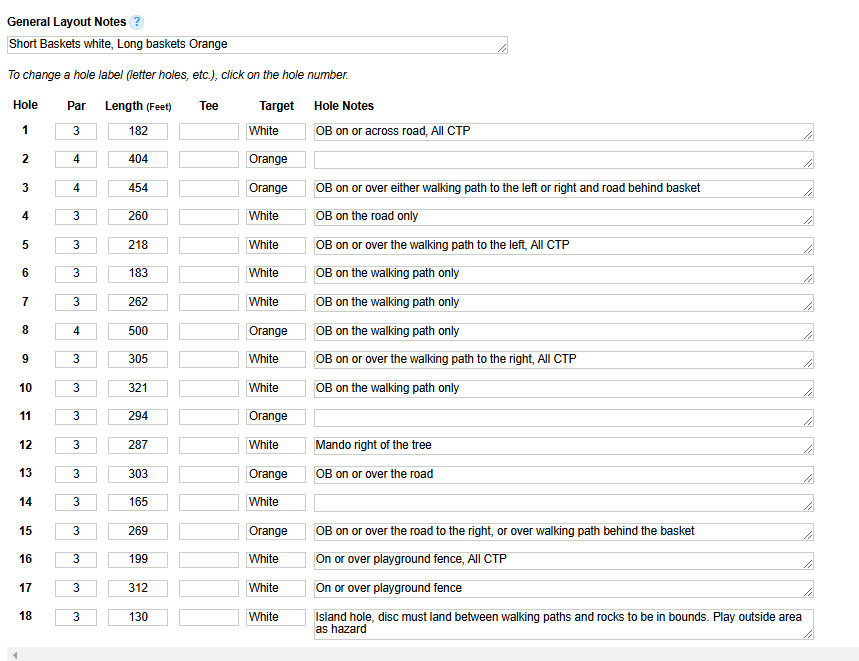Click the horizontal scrollbar left arrow
859x661 pixels.
pos(15,655)
